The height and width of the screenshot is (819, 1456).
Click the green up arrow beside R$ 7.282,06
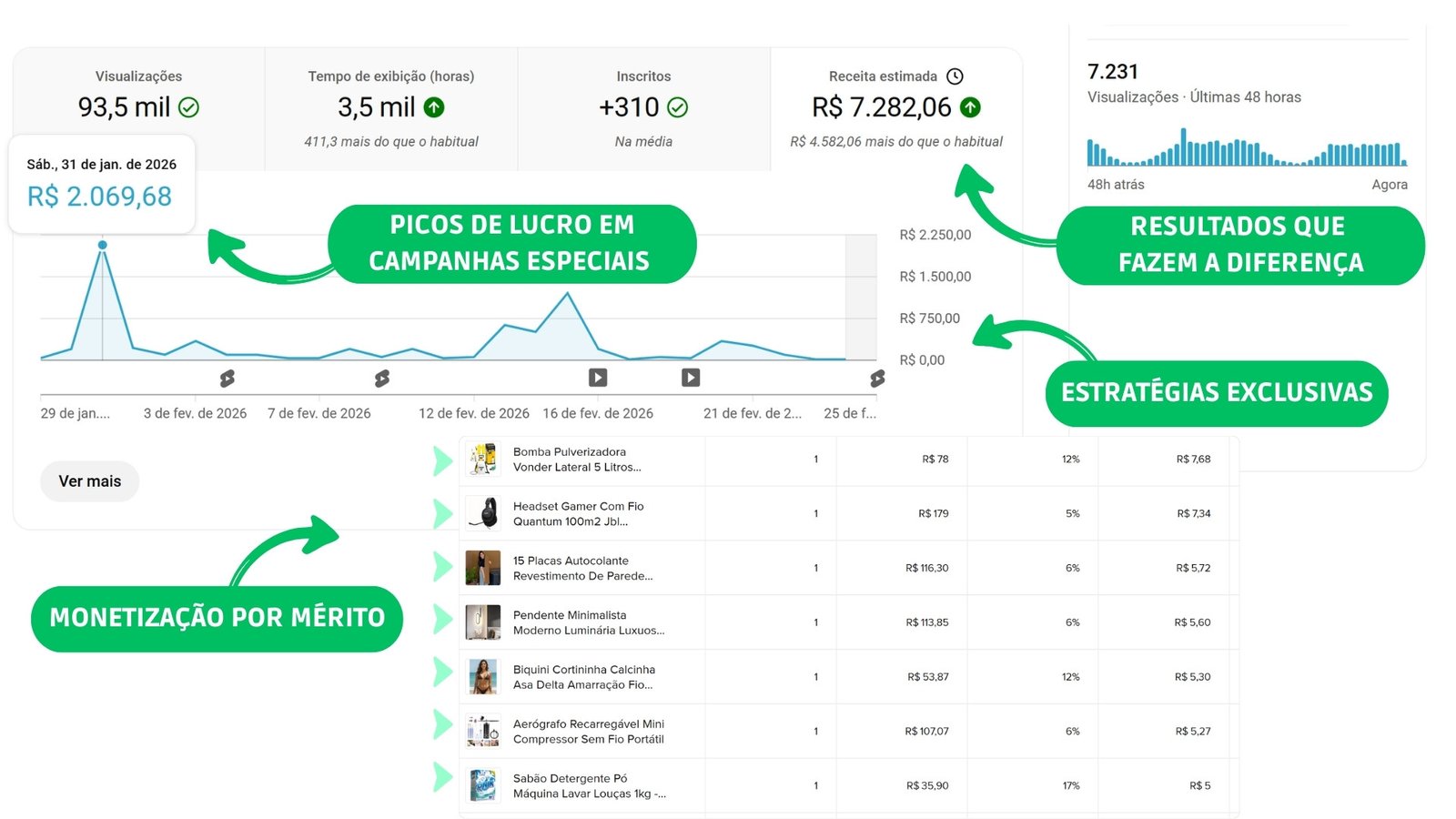(971, 107)
